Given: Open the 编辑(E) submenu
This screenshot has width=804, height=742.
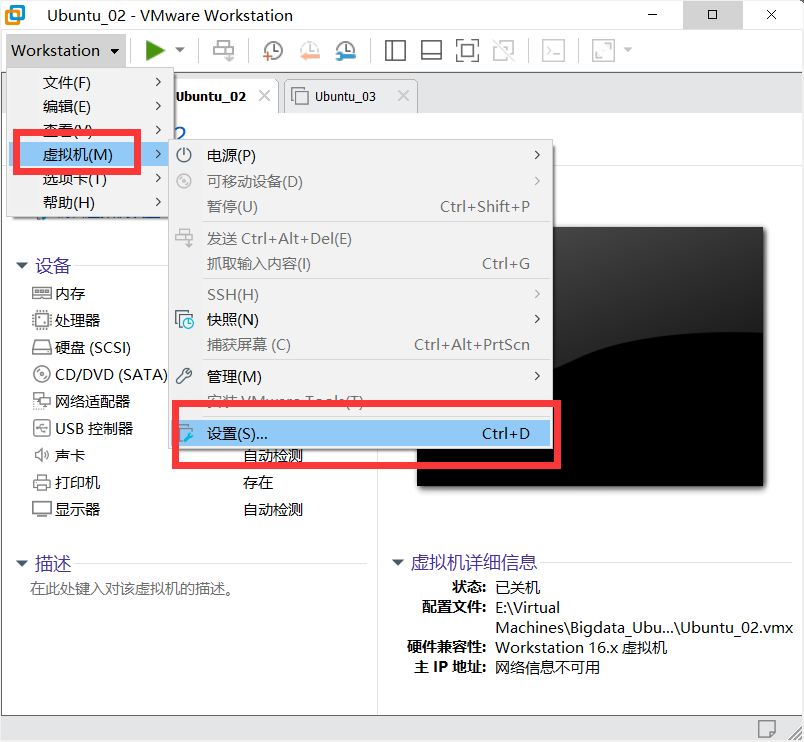Looking at the screenshot, I should pyautogui.click(x=88, y=106).
